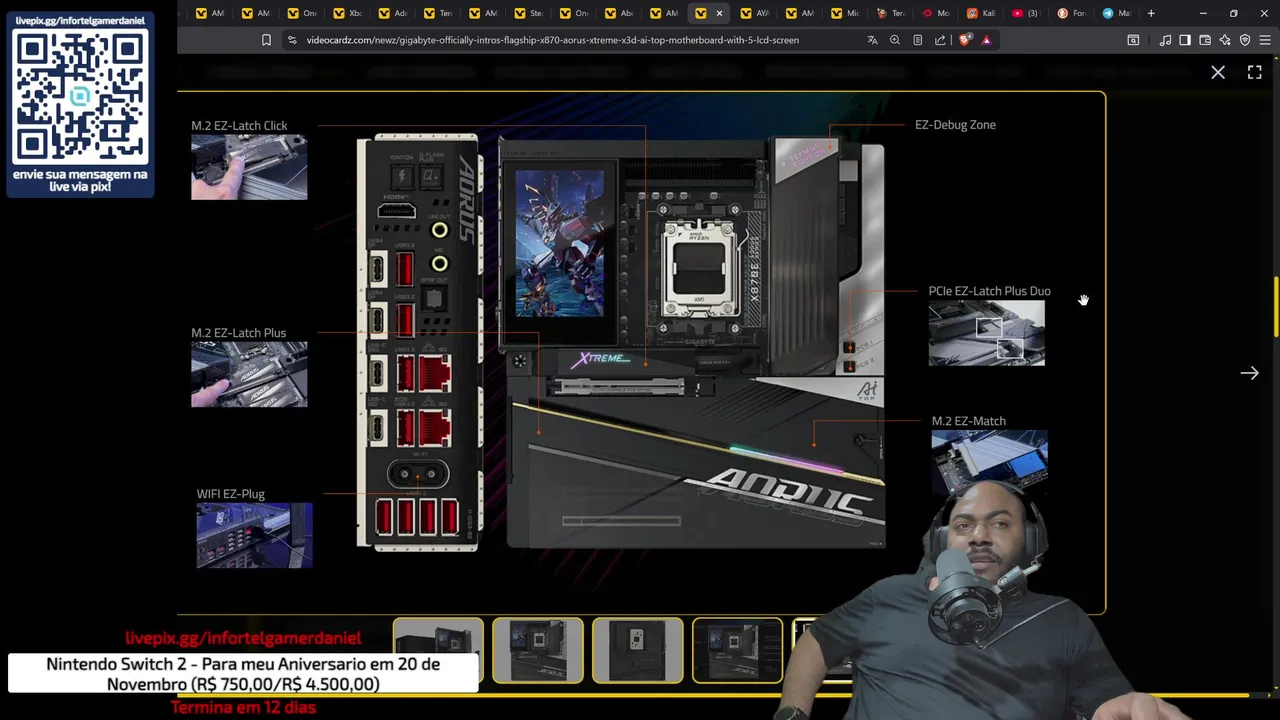Close the image lightbox with the X

(1218, 72)
